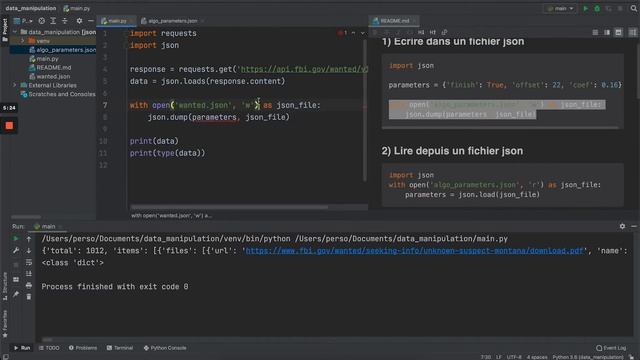This screenshot has height=360, width=640.
Task: Open the TODO tool window tab
Action: 49,348
